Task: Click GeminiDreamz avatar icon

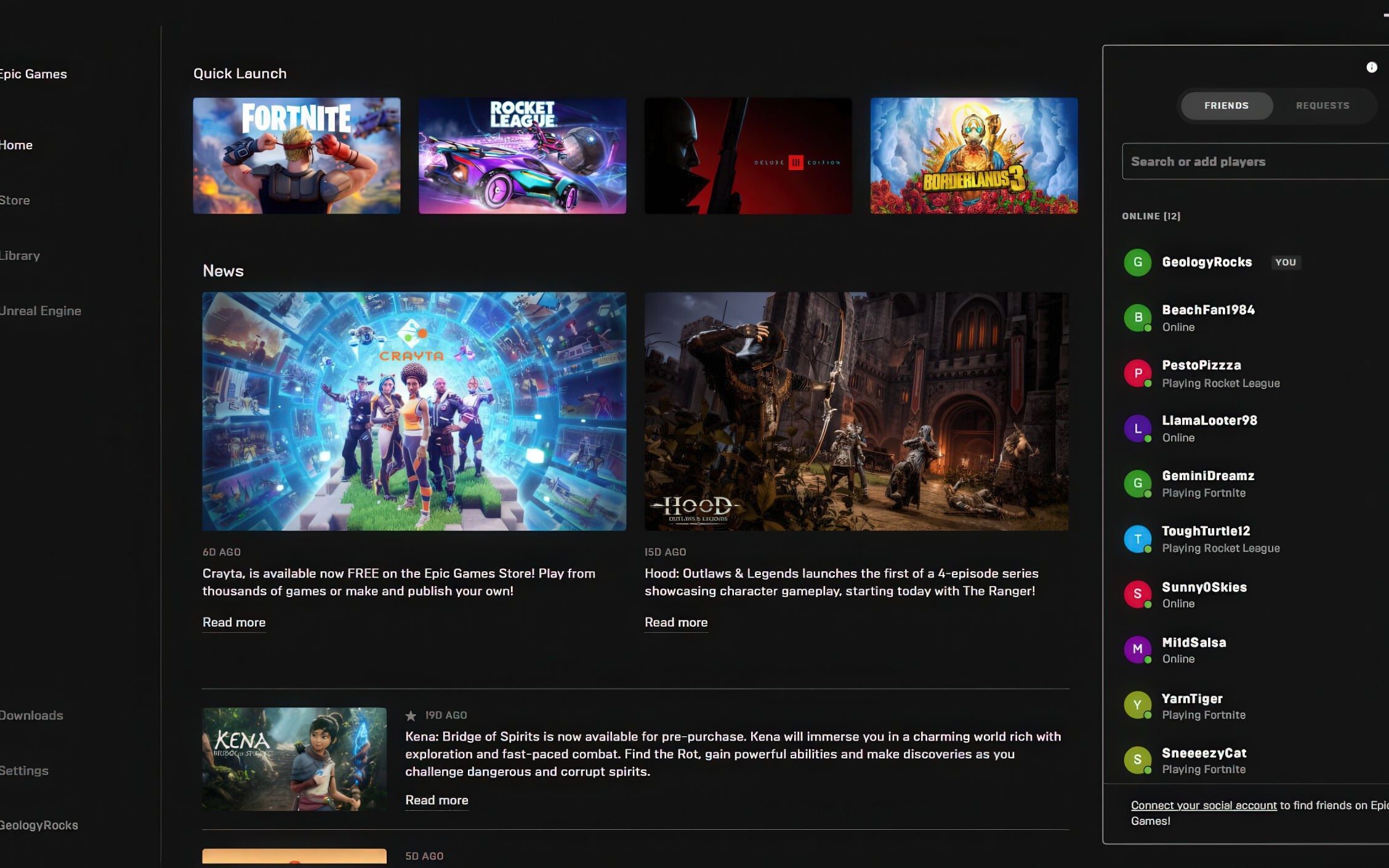Action: tap(1137, 484)
